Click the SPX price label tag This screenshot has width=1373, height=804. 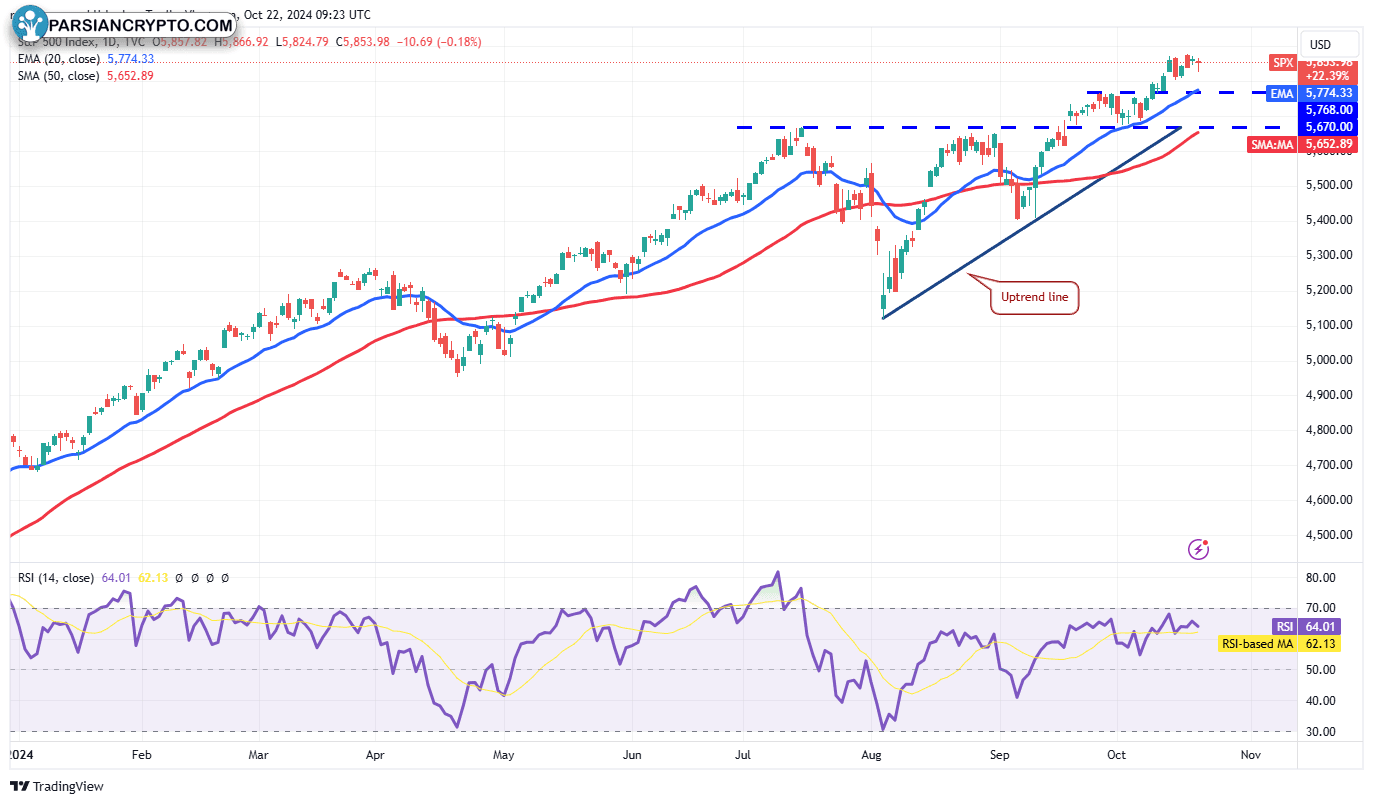click(x=1282, y=63)
